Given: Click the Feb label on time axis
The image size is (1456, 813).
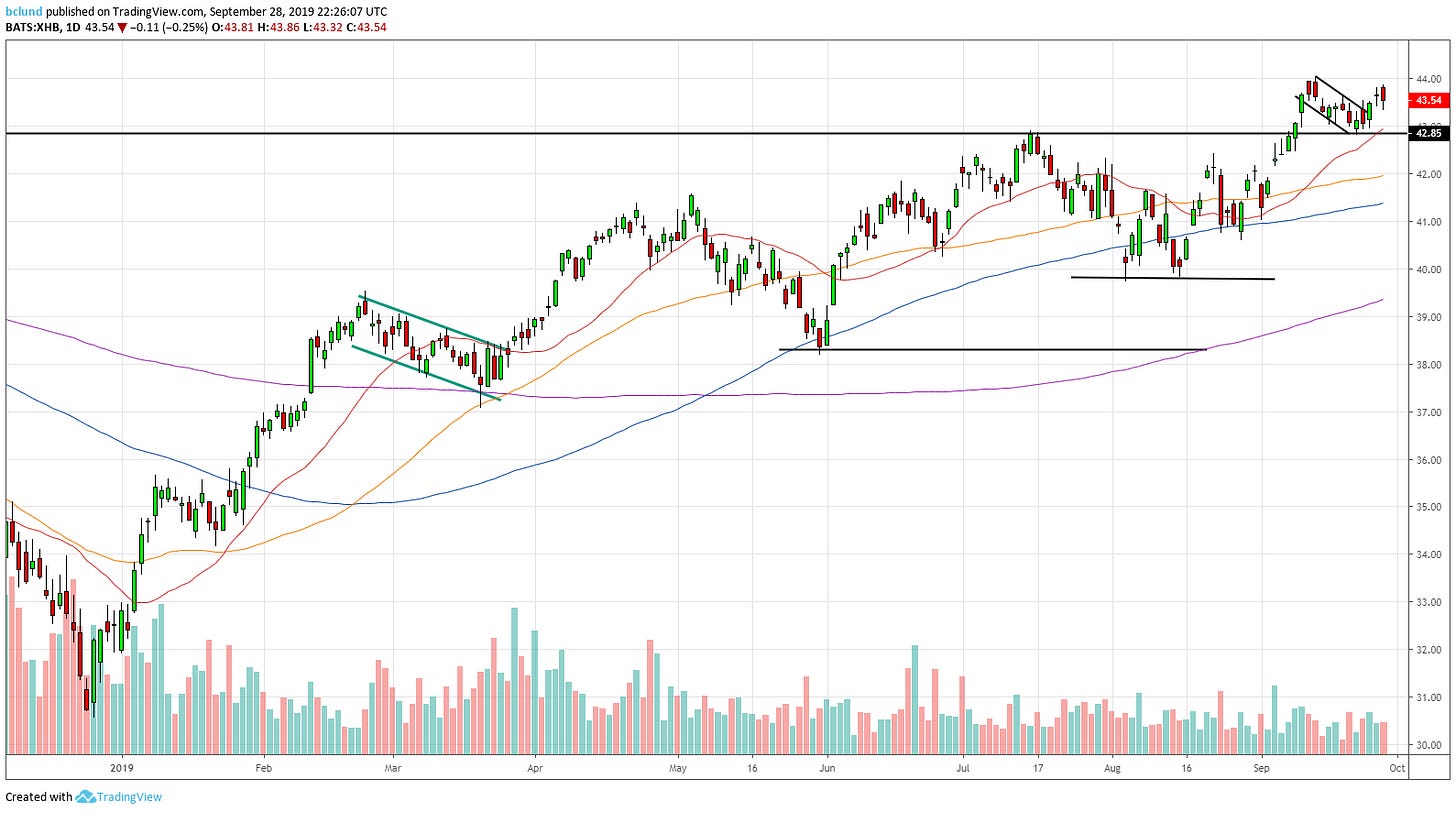Looking at the screenshot, I should point(263,769).
